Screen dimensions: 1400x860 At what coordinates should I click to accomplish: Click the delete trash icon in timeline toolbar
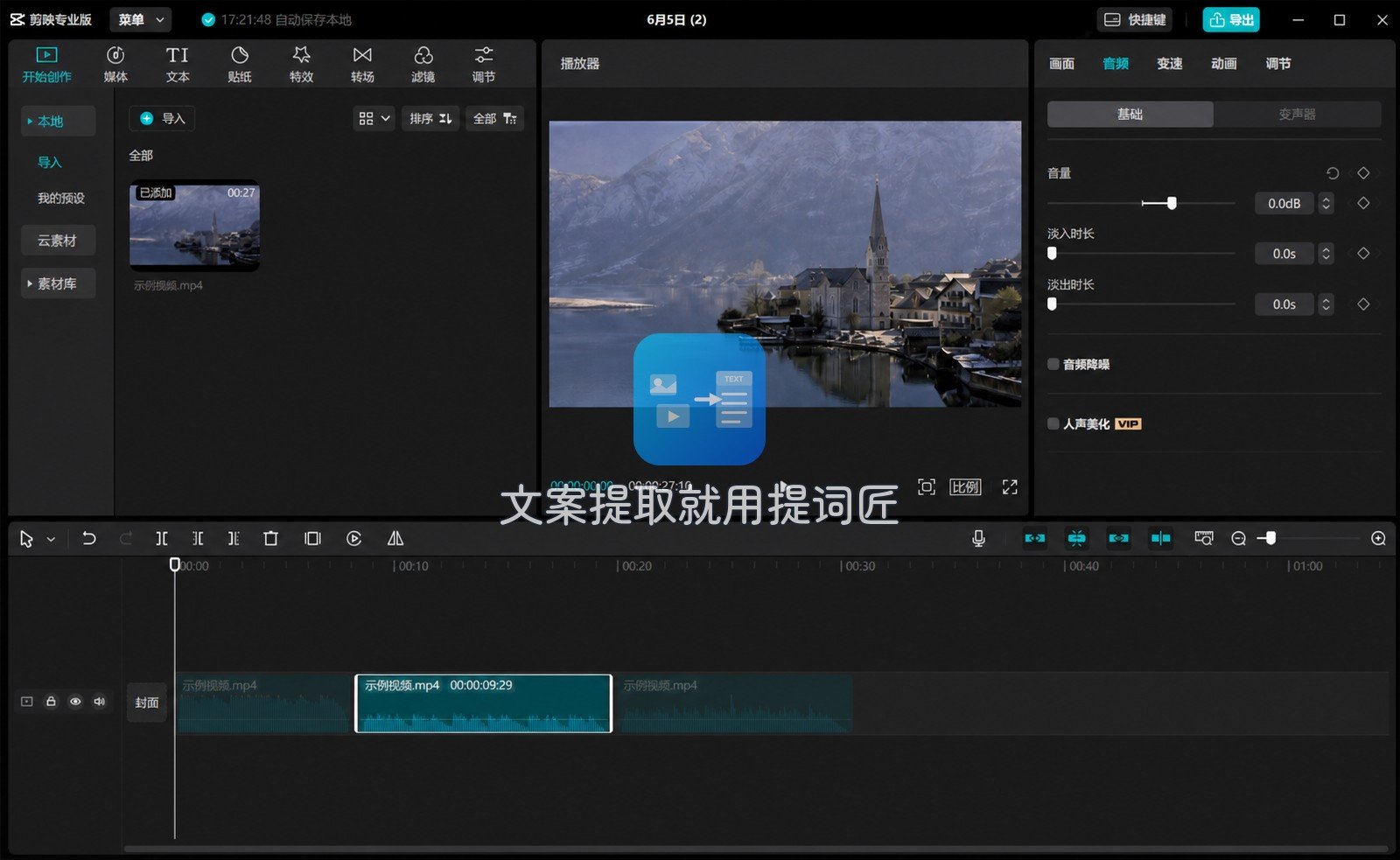[x=270, y=539]
